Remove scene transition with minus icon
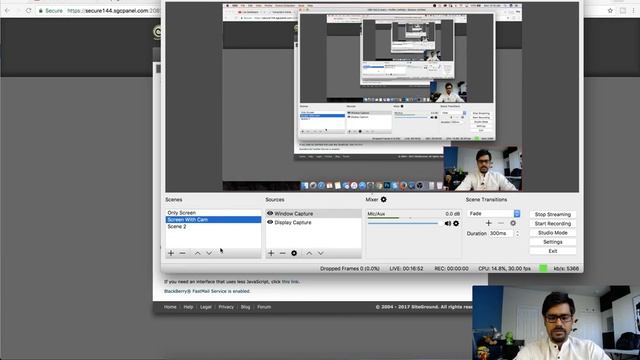The height and width of the screenshot is (360, 640). pos(501,223)
